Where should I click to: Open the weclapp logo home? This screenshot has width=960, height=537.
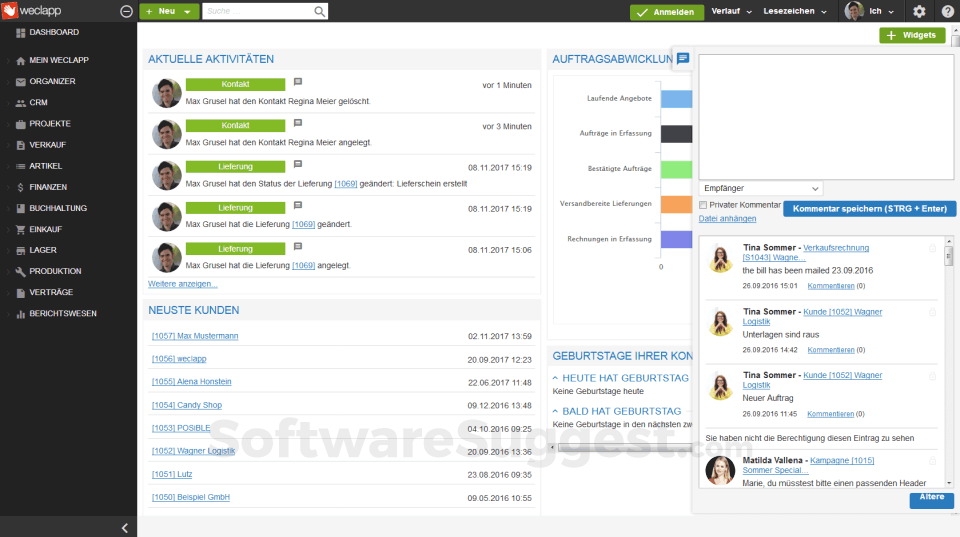tap(32, 10)
